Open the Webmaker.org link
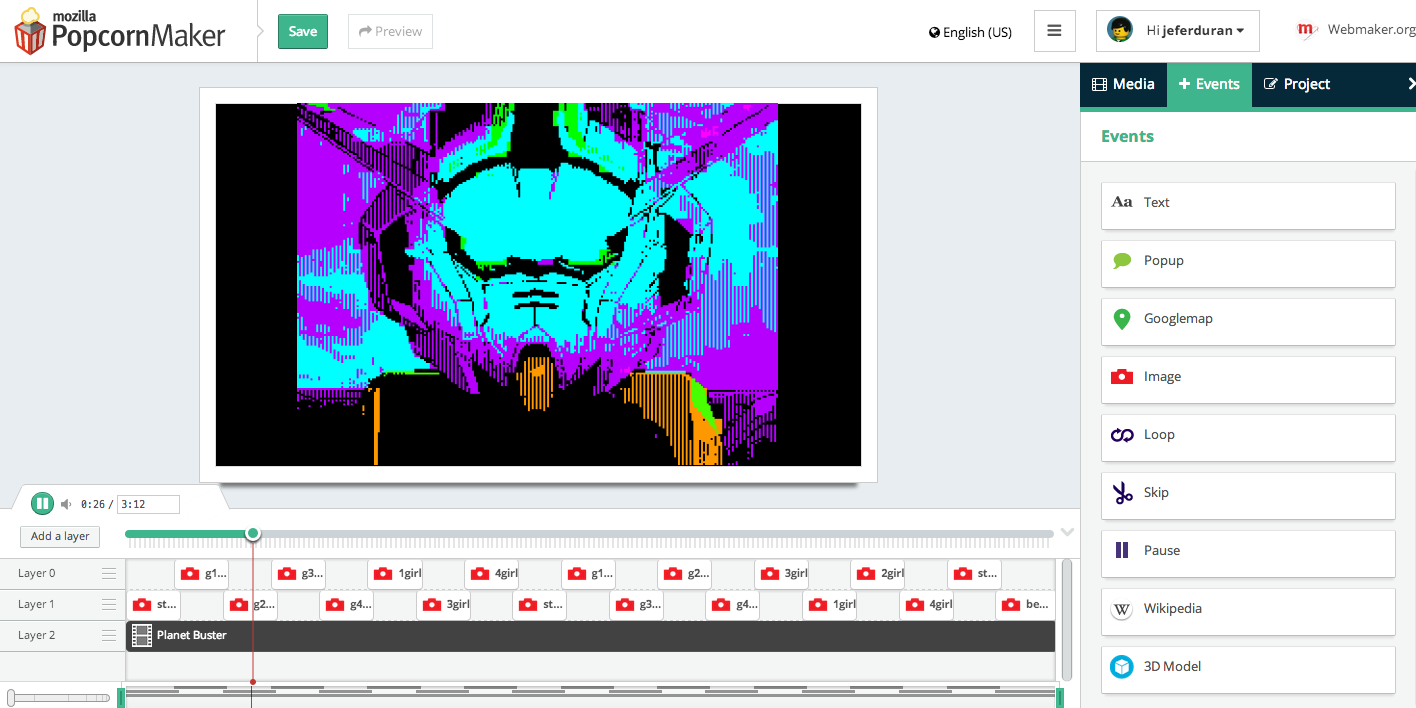 pos(1371,30)
